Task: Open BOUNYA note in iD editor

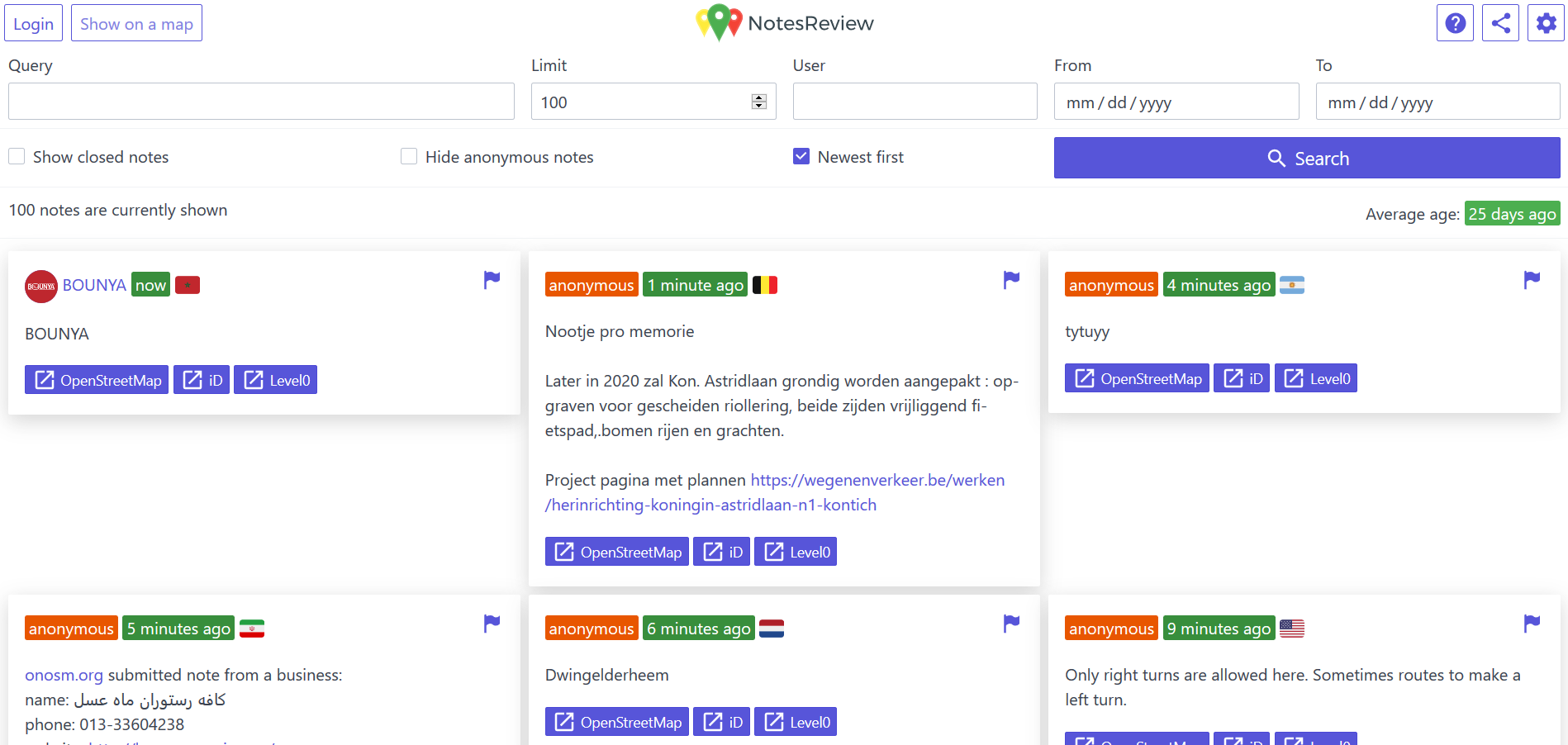Action: coord(202,380)
